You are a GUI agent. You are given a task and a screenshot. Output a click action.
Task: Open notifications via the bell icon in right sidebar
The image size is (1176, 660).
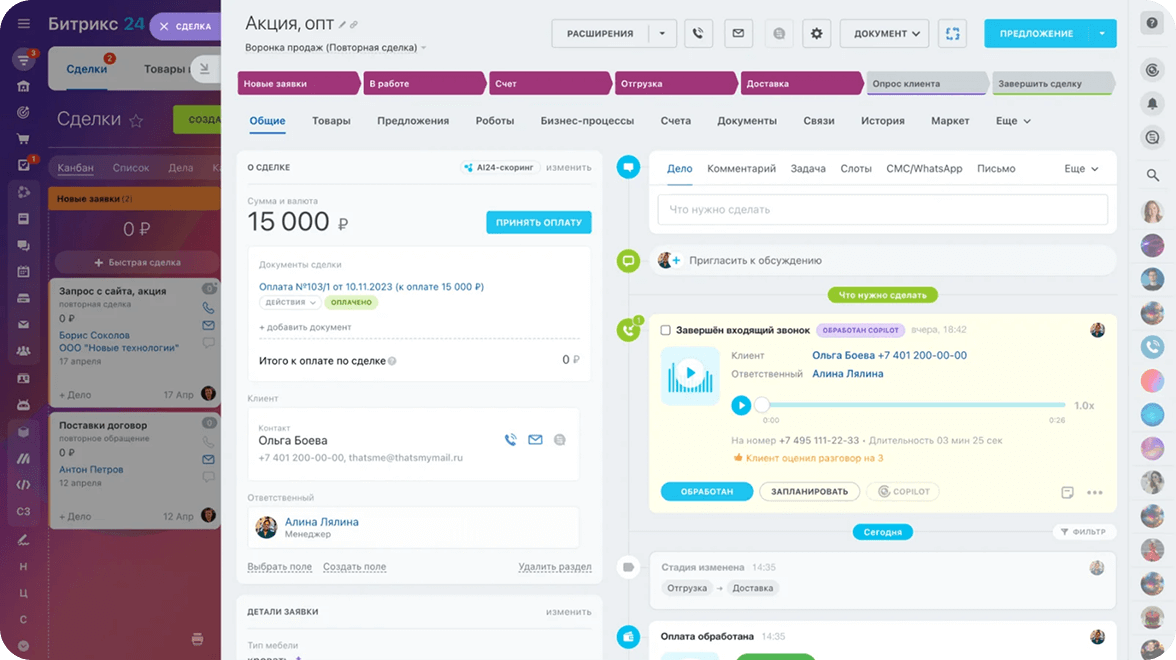click(x=1153, y=103)
